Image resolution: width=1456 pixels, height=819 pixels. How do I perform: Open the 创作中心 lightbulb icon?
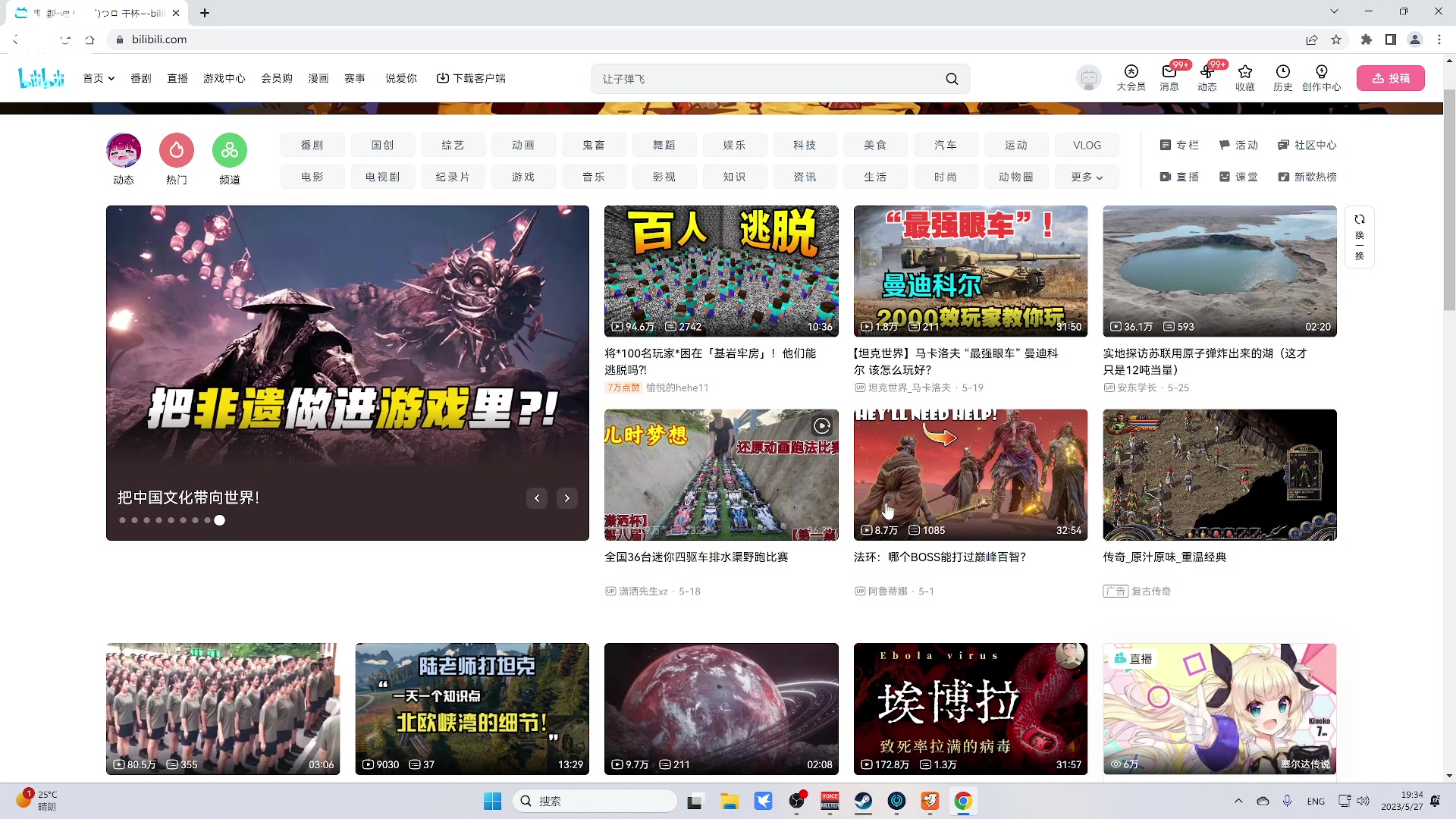1322,77
